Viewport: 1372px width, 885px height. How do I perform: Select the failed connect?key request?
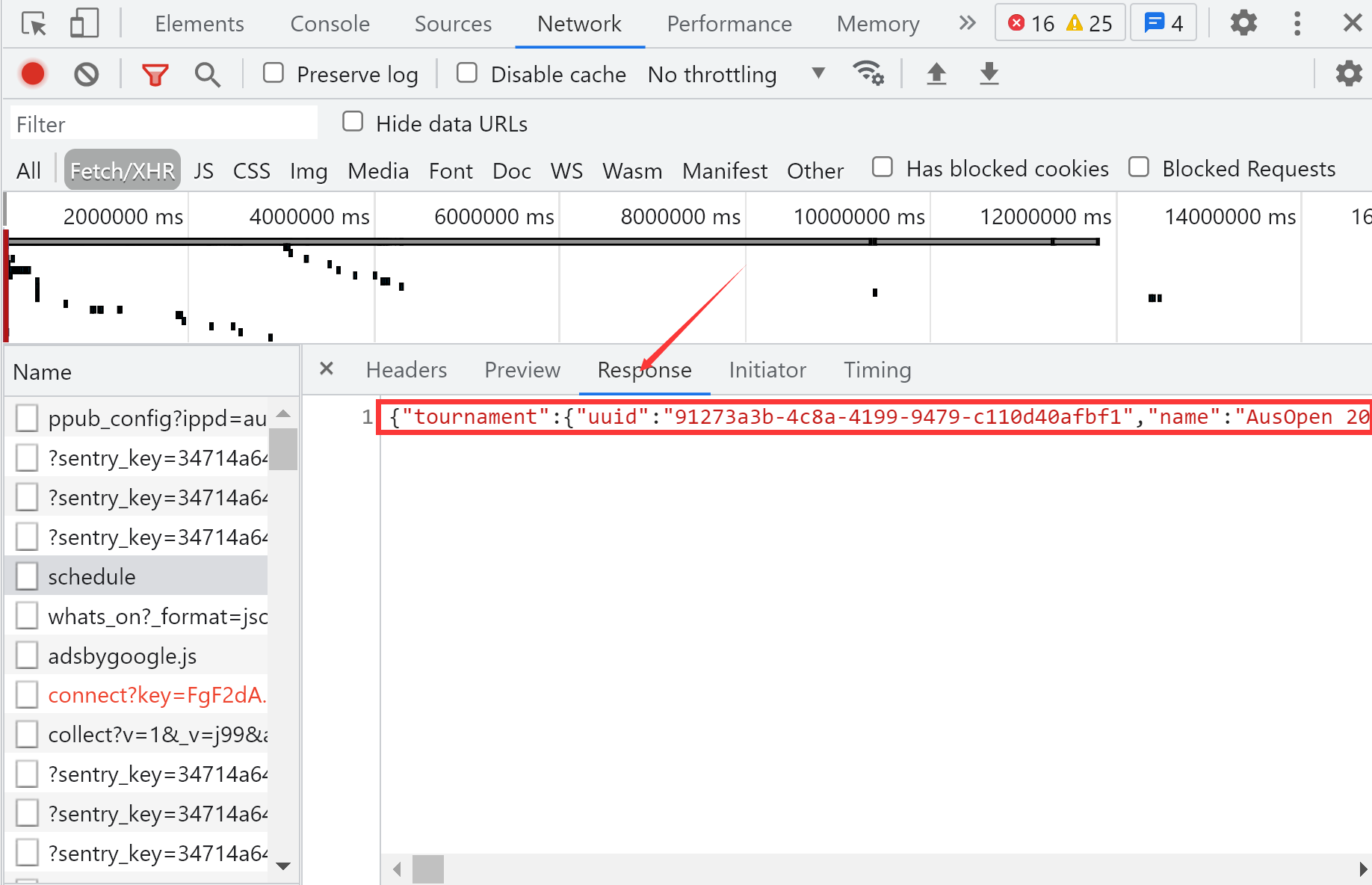(136, 695)
